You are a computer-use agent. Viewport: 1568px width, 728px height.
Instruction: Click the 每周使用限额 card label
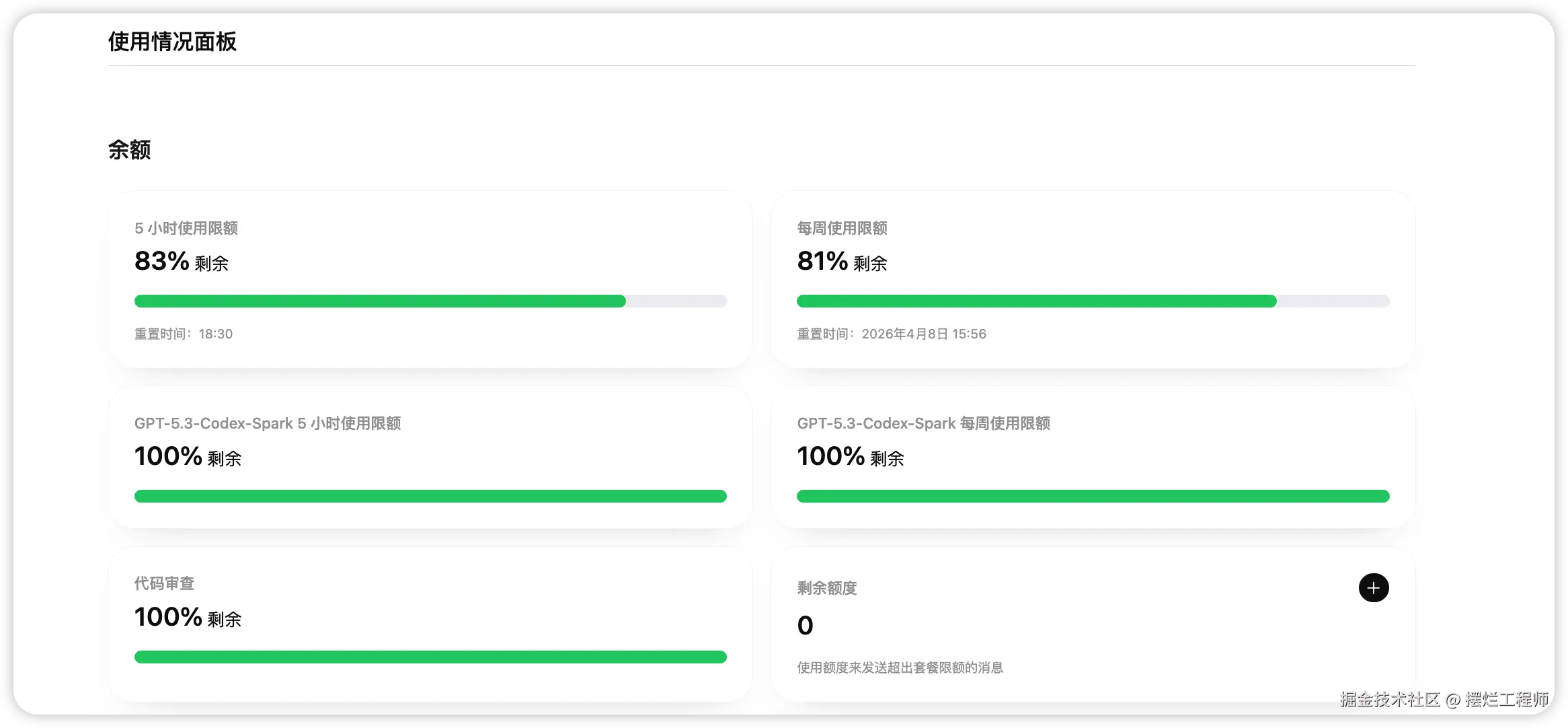pyautogui.click(x=842, y=228)
